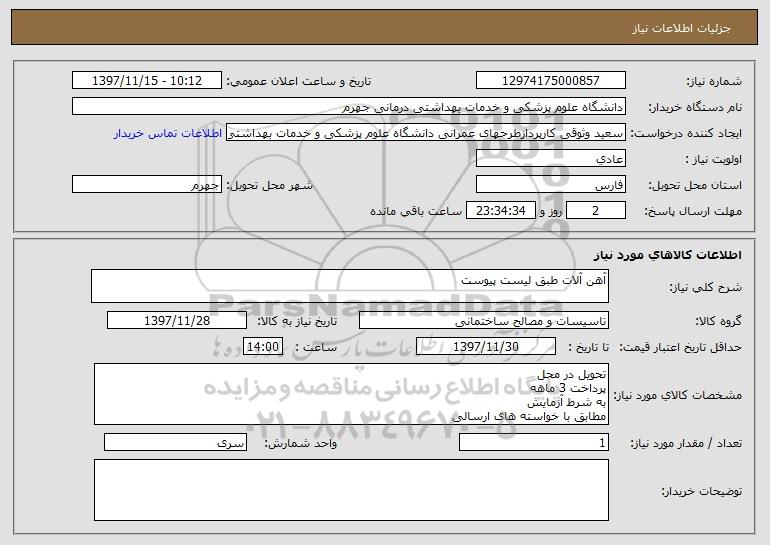This screenshot has width=770, height=545.
Task: Click the quantity field showing 1
Action: click(x=534, y=442)
